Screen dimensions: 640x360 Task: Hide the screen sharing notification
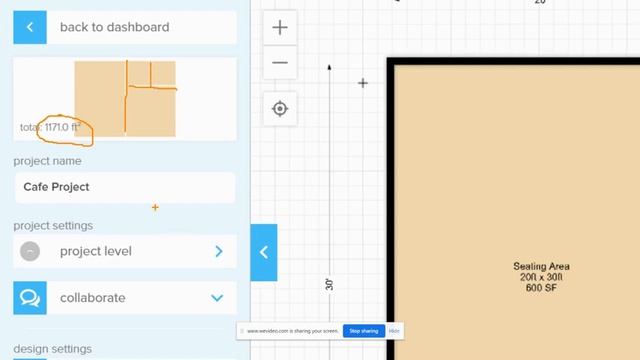coord(394,331)
